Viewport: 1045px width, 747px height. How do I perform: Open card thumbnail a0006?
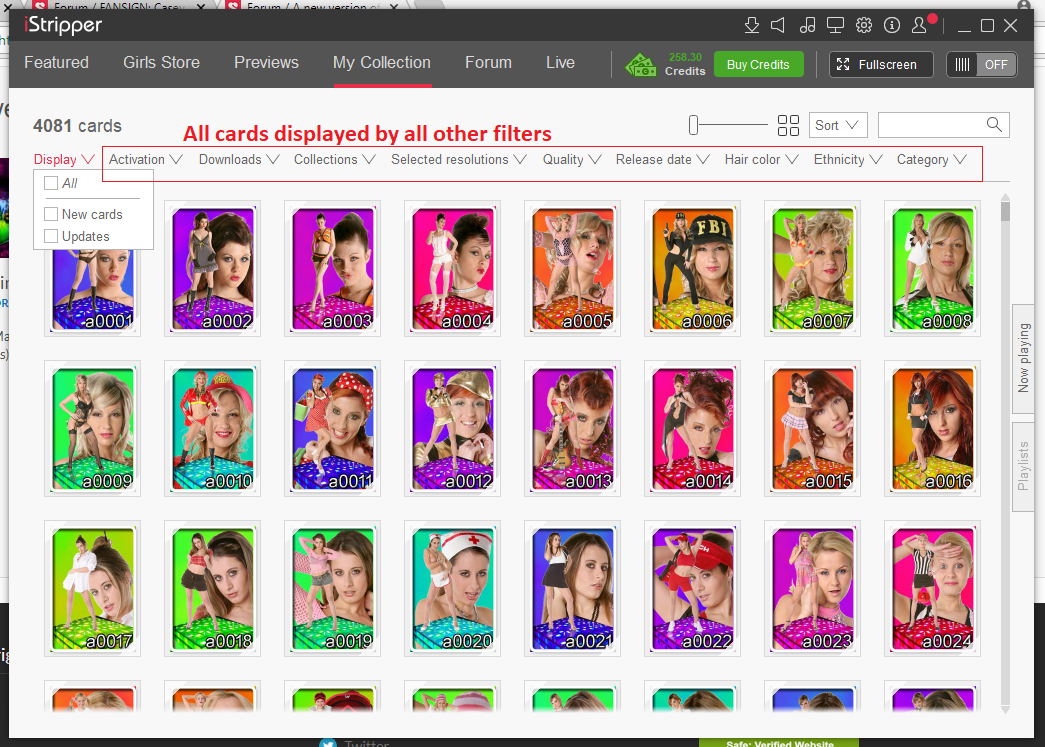click(692, 269)
